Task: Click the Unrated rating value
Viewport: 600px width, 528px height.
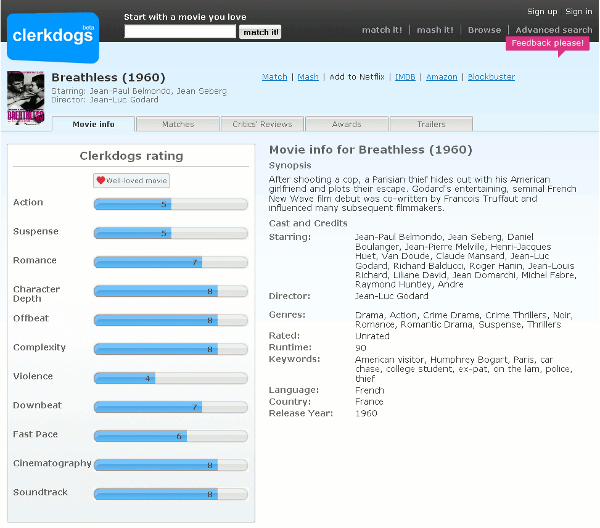Action: click(372, 336)
